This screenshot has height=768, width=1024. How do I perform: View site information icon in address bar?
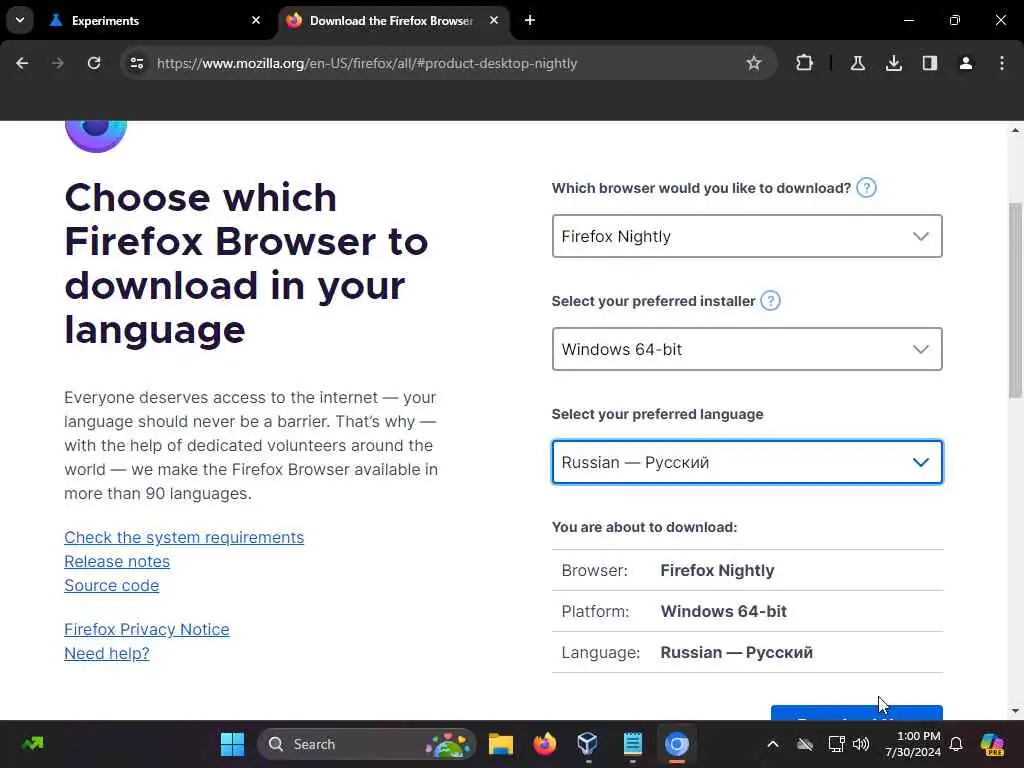point(137,63)
